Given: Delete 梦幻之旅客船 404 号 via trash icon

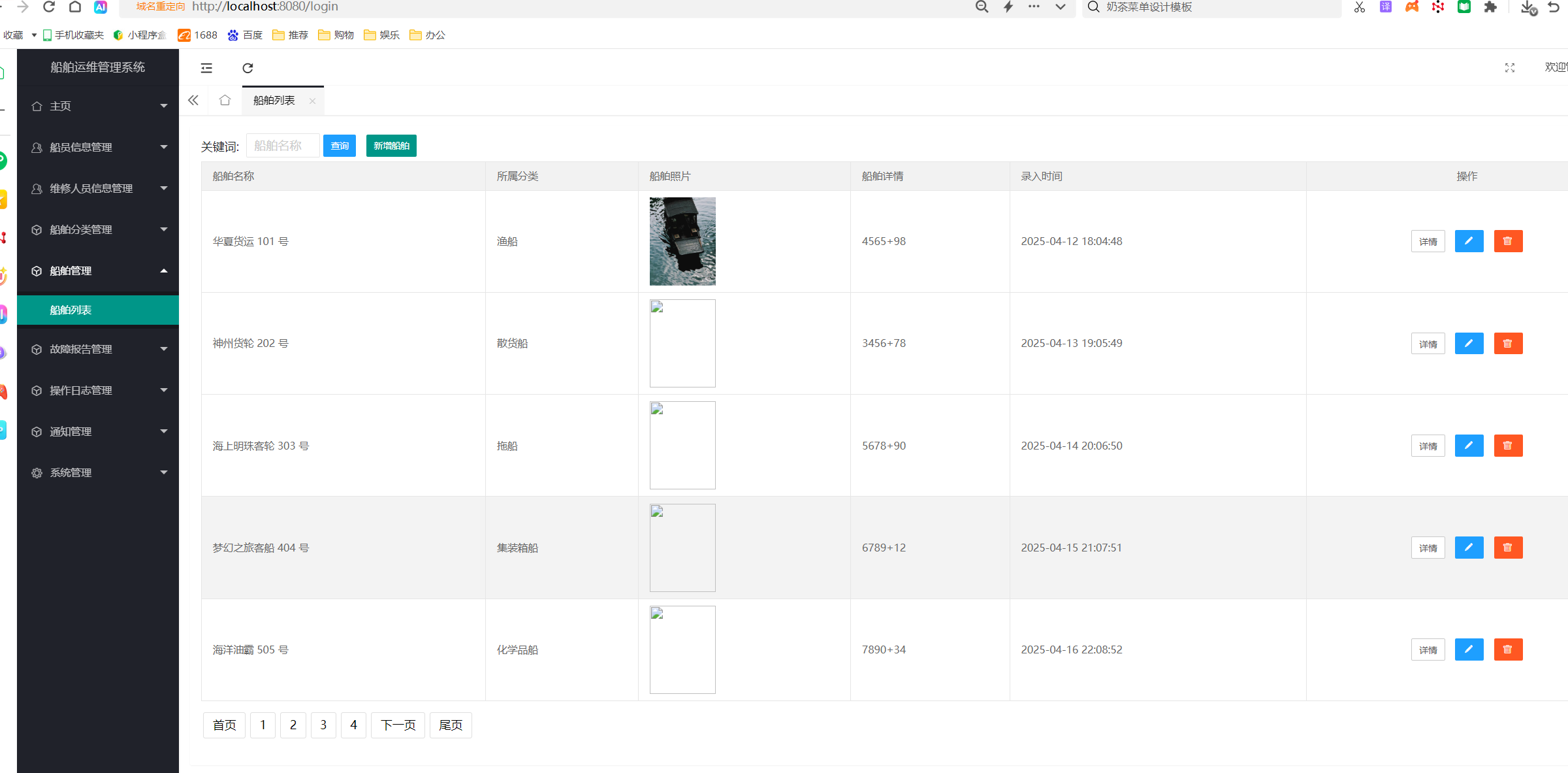Looking at the screenshot, I should tap(1508, 548).
